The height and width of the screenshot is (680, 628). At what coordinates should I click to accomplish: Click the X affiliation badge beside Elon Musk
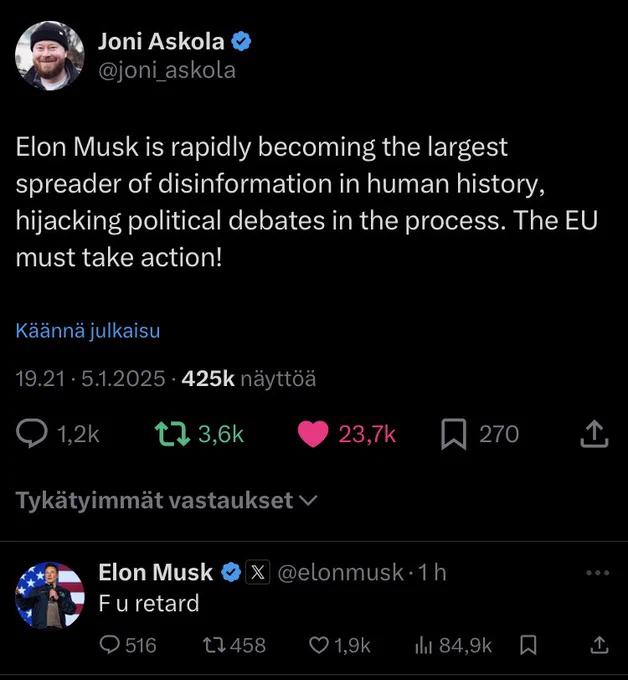point(258,572)
